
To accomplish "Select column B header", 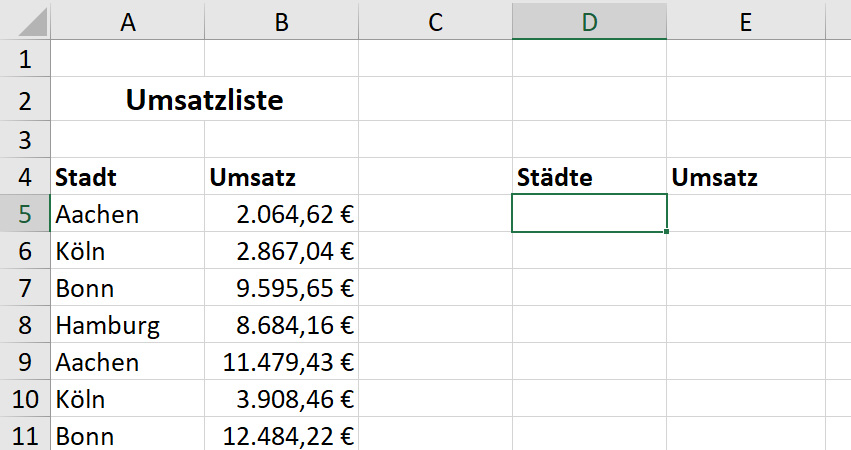I will click(281, 22).
